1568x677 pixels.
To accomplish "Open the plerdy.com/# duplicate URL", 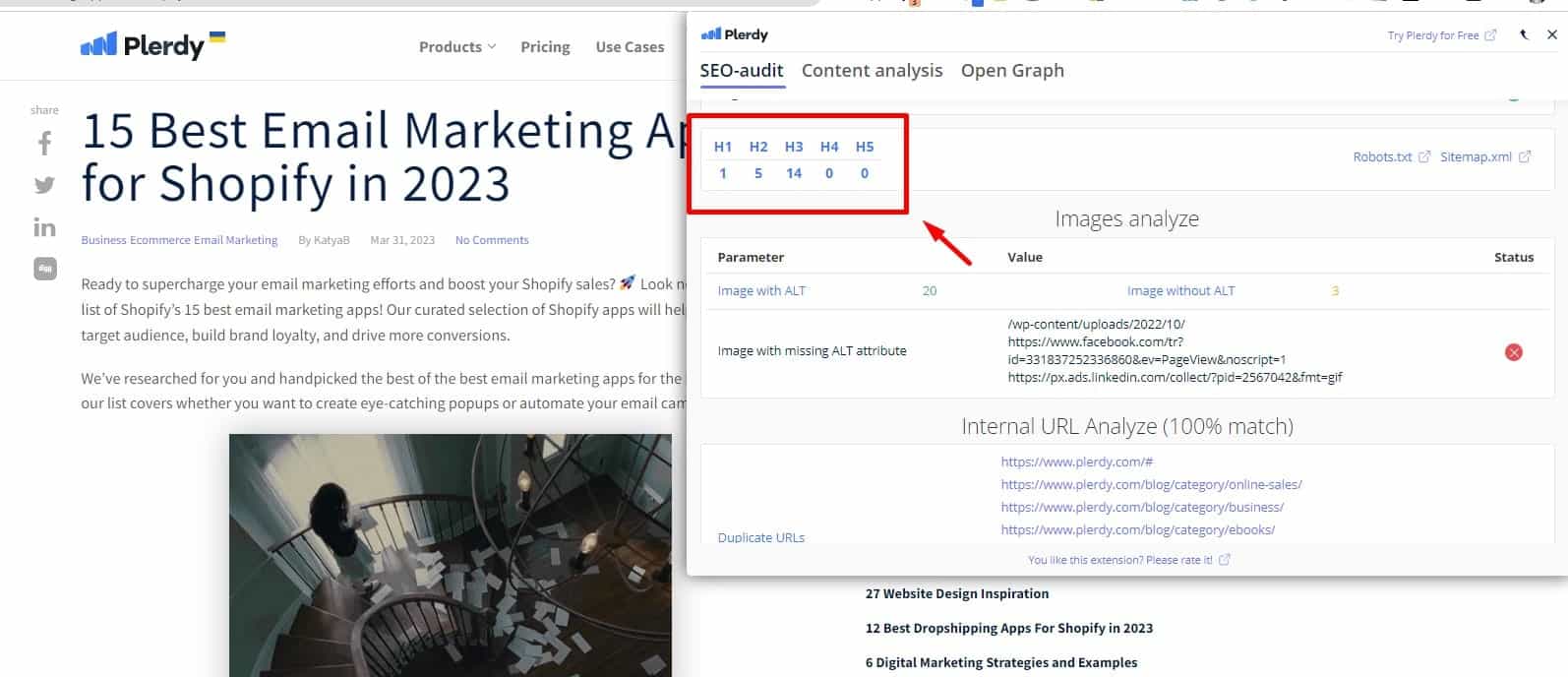I will [x=1077, y=462].
